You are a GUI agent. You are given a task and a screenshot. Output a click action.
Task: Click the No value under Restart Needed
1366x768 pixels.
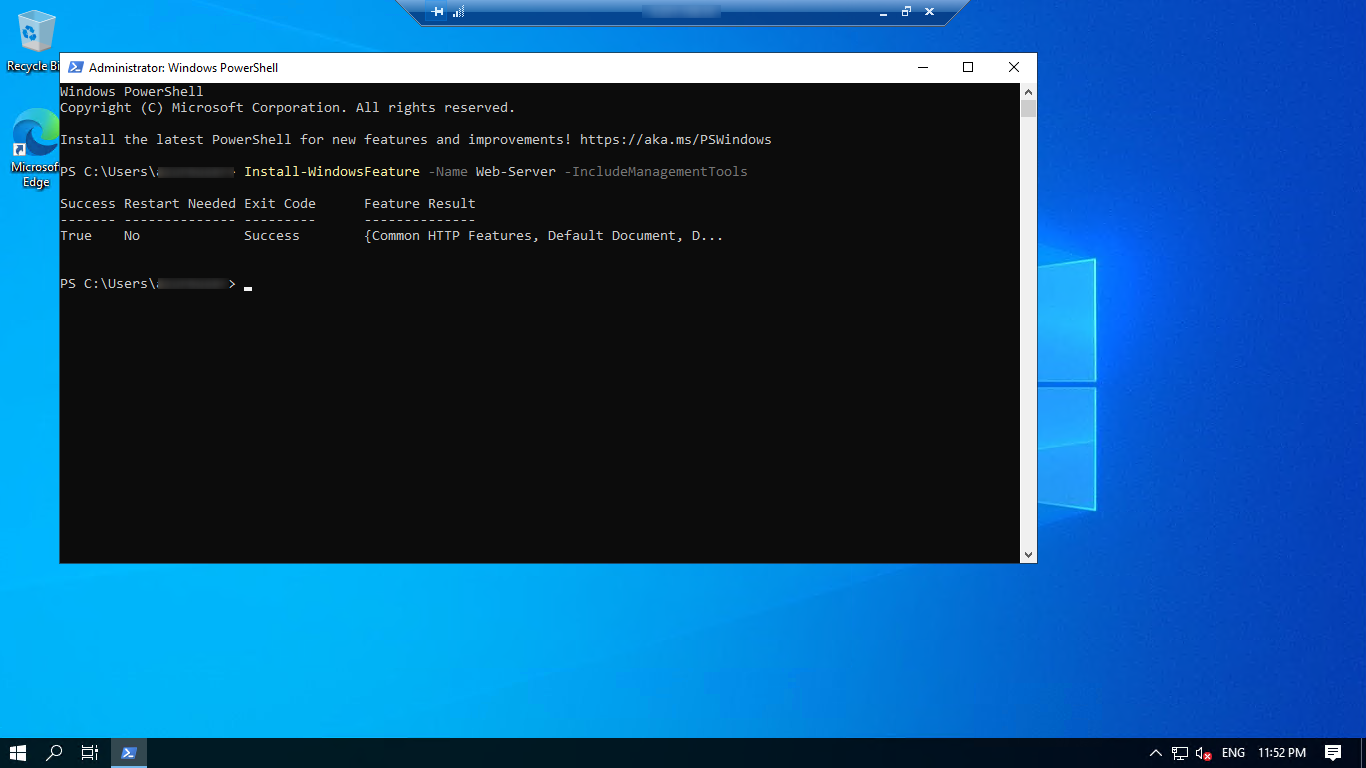(x=132, y=236)
